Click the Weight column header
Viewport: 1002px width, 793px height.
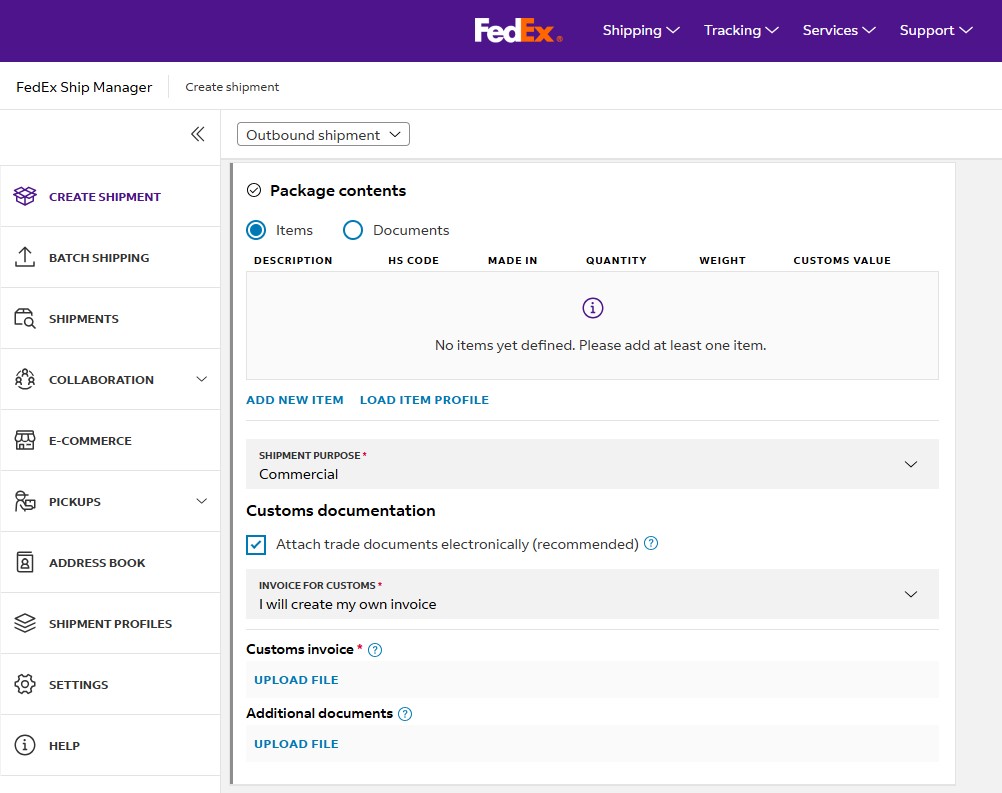[722, 260]
